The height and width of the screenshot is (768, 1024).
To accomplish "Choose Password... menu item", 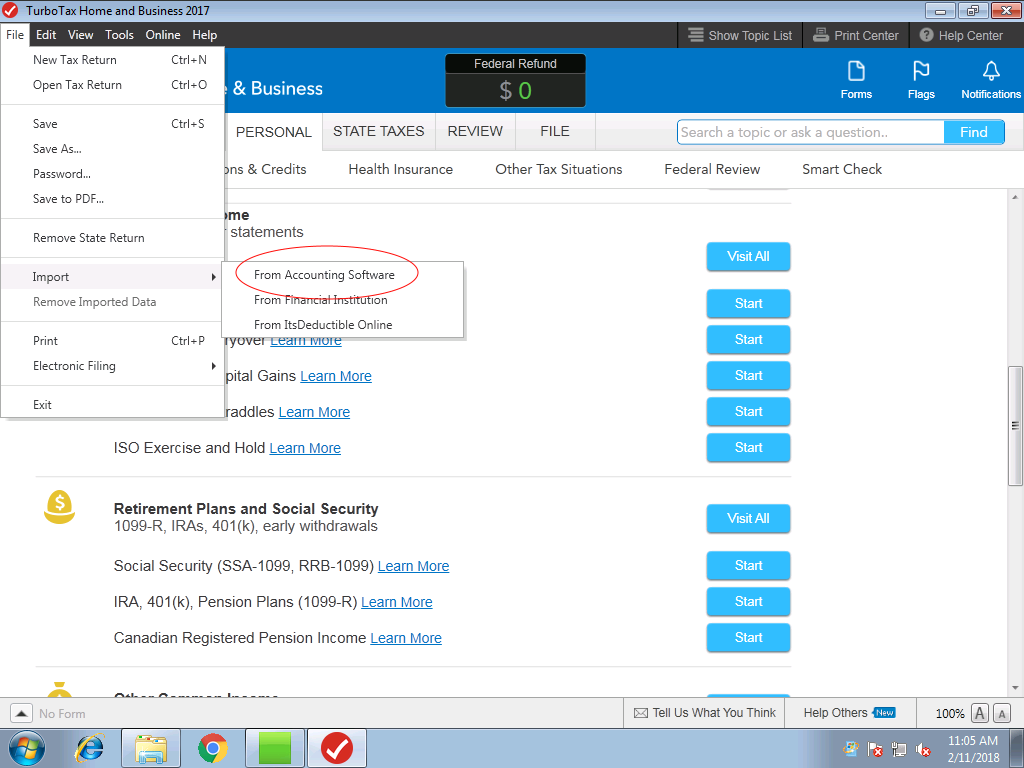I will (x=112, y=174).
